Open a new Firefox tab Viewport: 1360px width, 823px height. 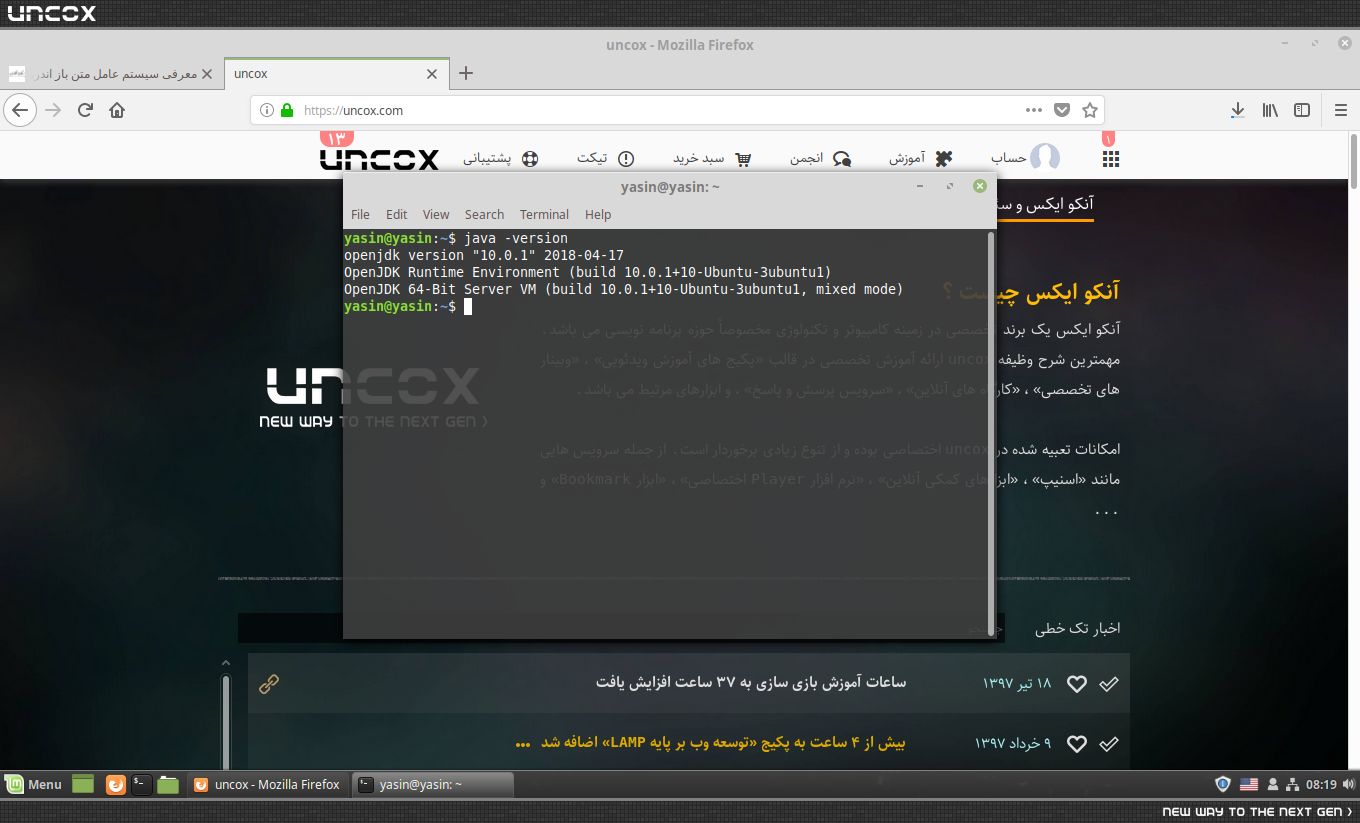click(465, 73)
